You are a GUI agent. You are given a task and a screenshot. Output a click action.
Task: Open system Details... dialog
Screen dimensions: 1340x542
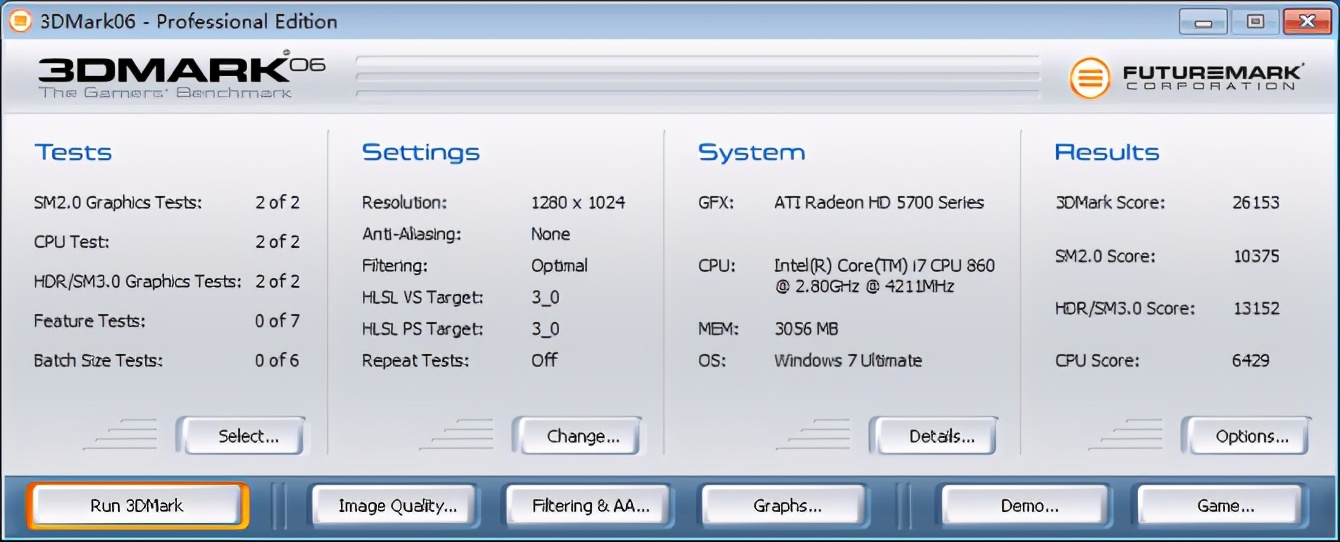click(x=934, y=436)
